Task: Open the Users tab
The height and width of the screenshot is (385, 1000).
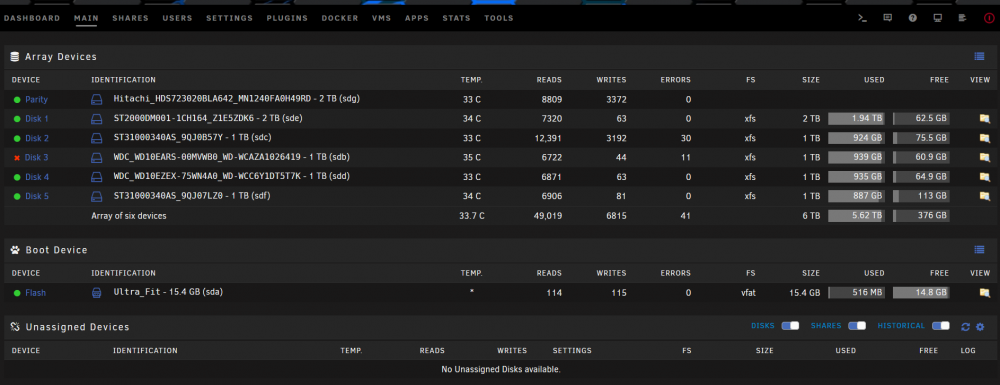Action: (177, 18)
